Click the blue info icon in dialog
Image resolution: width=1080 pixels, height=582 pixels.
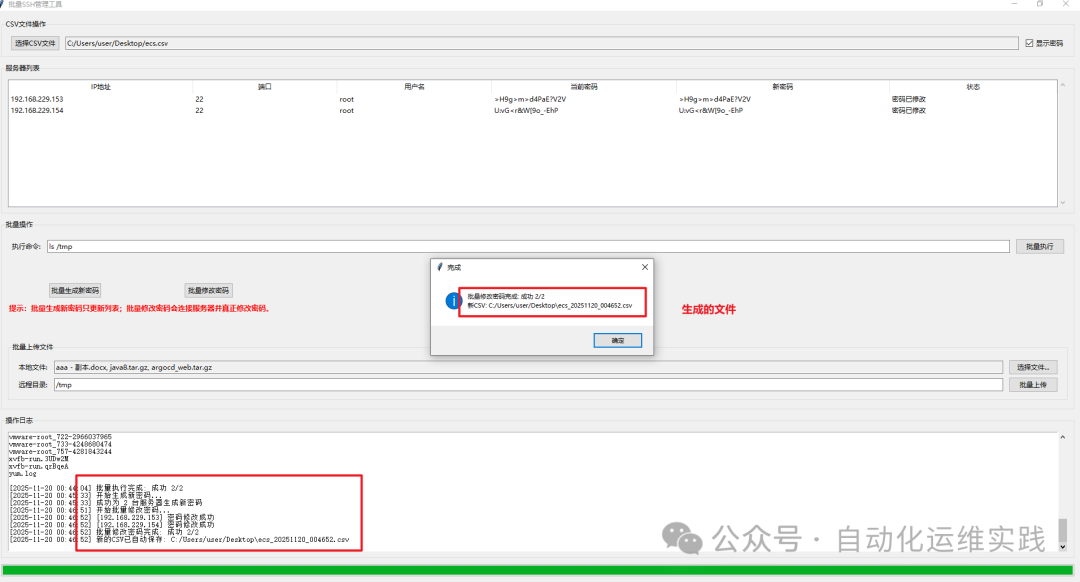click(453, 301)
